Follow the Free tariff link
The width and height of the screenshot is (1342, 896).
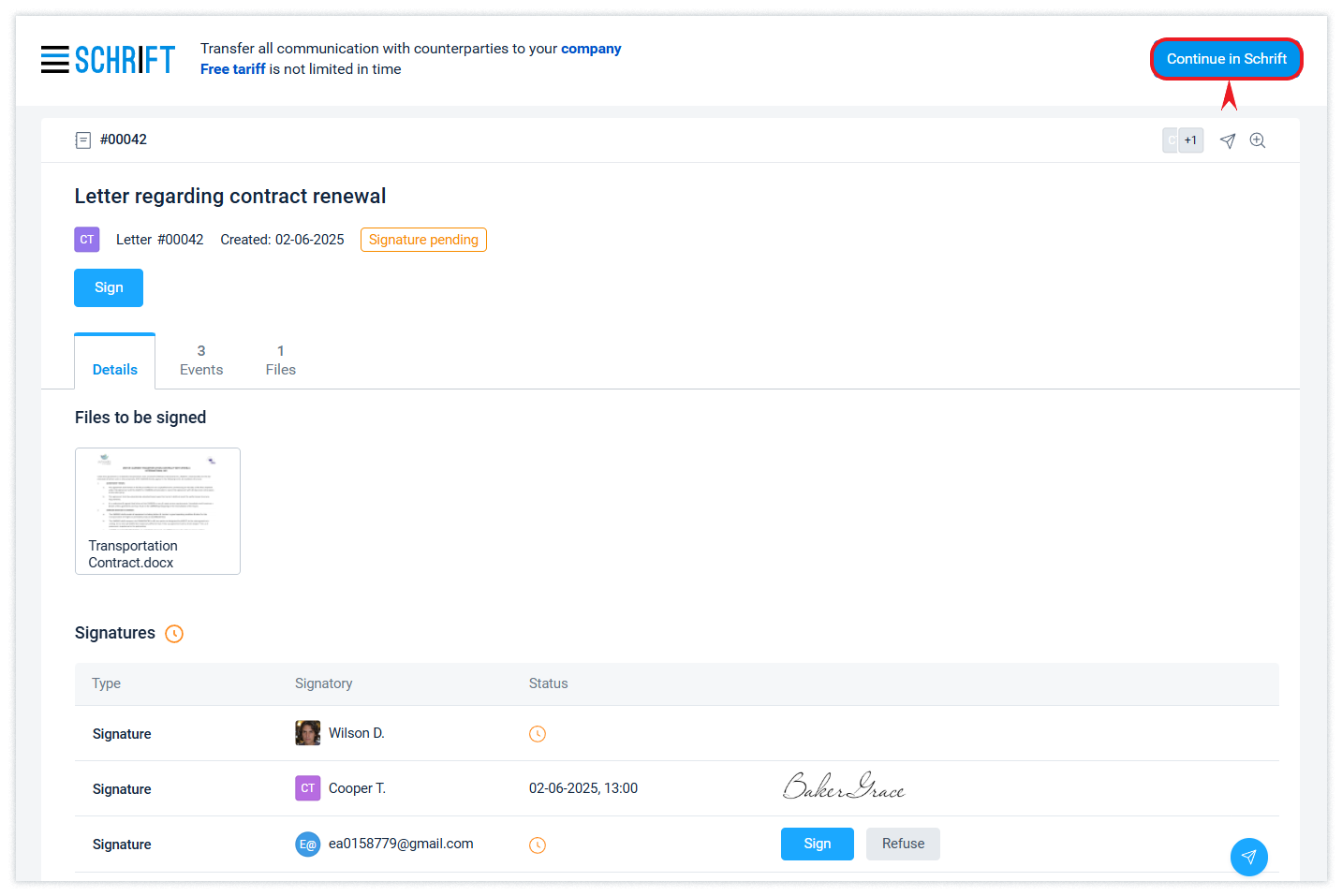pyautogui.click(x=233, y=69)
